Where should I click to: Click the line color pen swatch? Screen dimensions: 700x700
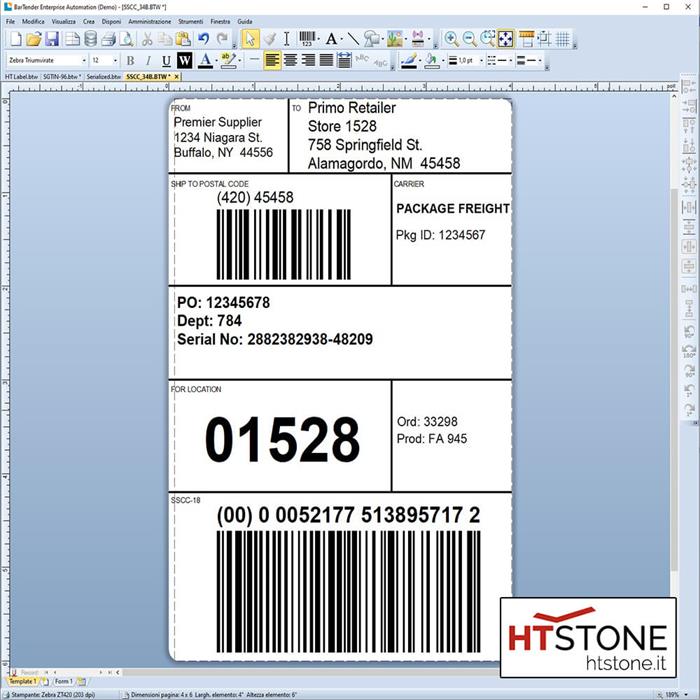tap(408, 60)
